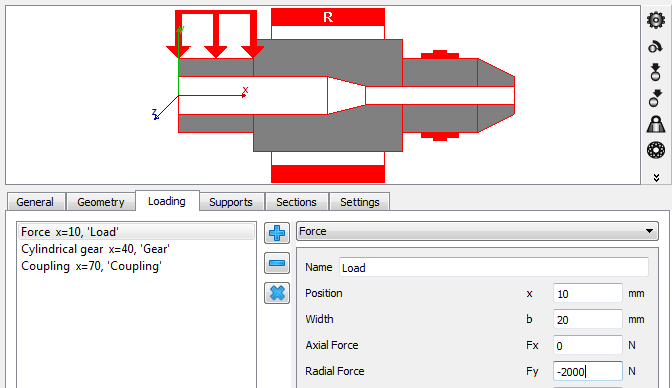Image resolution: width=672 pixels, height=388 pixels.
Task: Click the gear icon in the side toolbar
Action: coord(656,20)
